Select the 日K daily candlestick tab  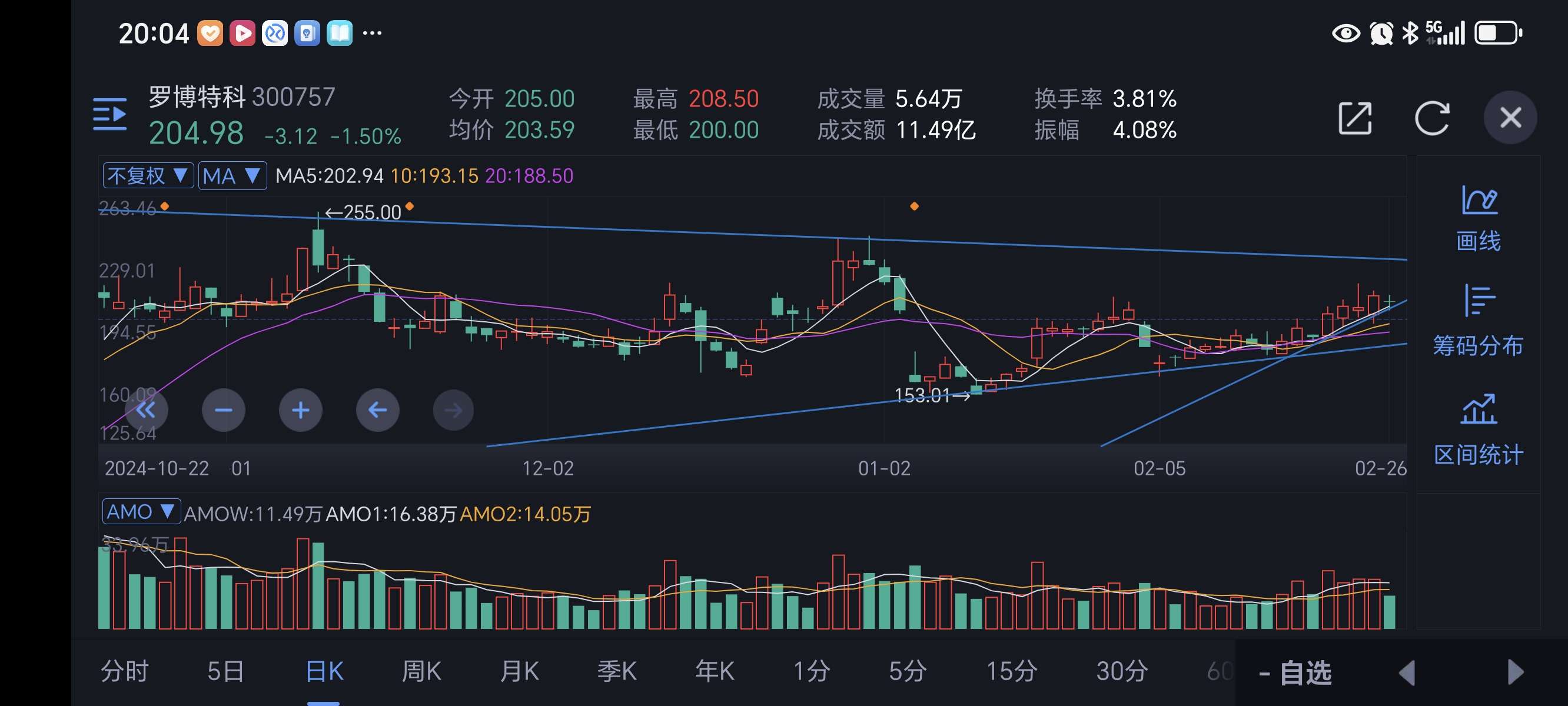(324, 671)
